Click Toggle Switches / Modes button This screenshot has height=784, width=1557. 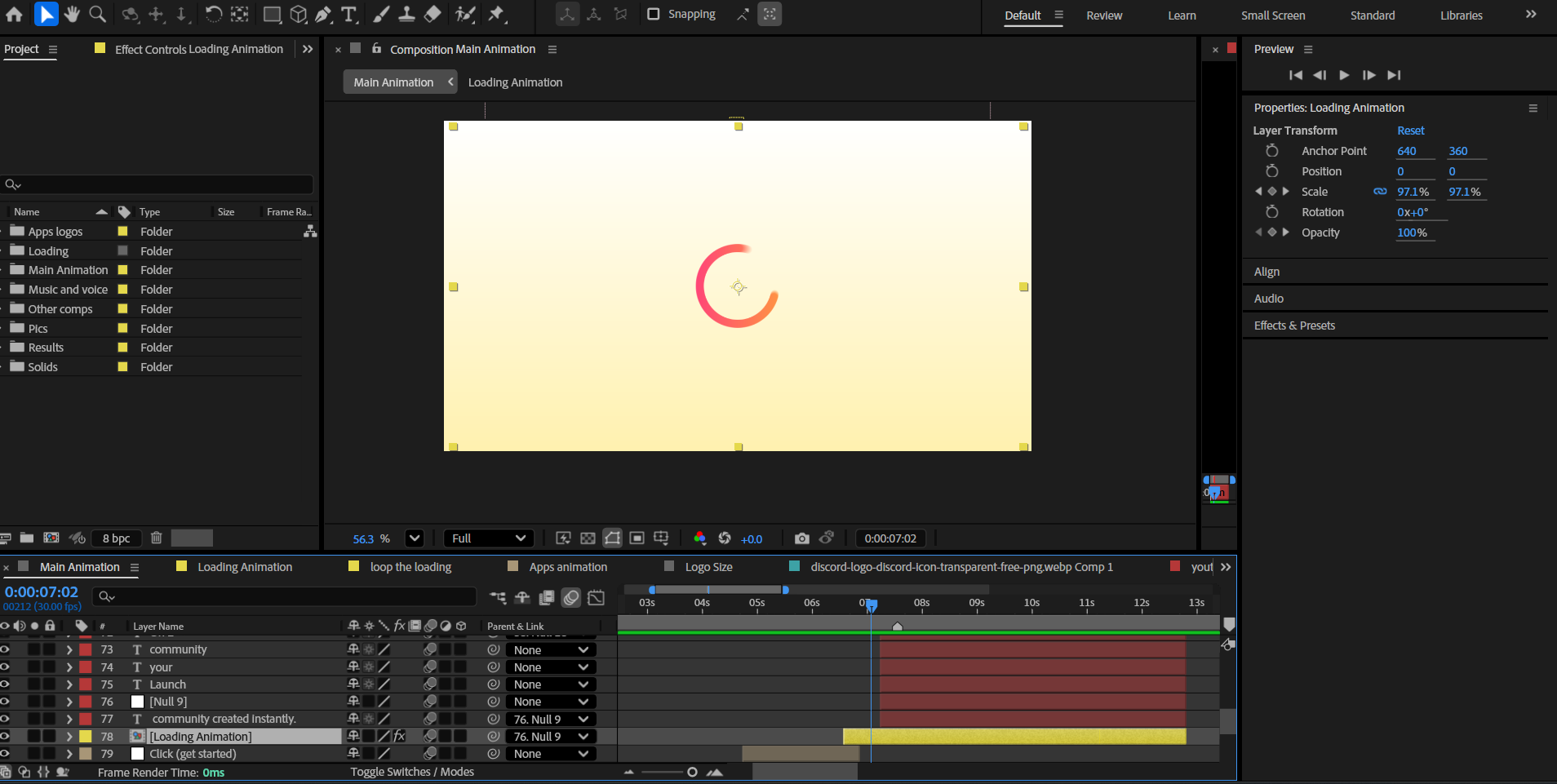click(412, 772)
